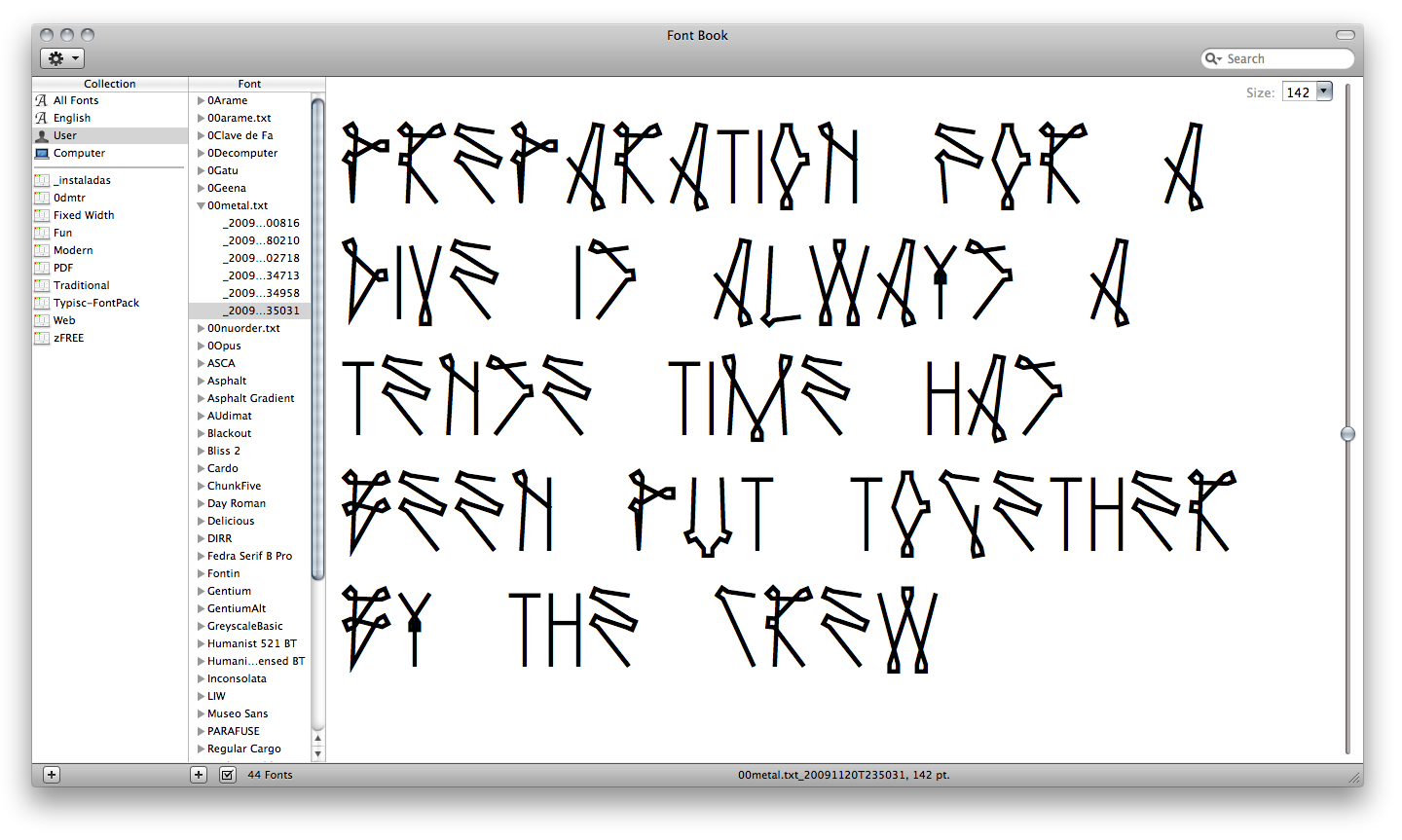Collapse the 00metal.txt font family
This screenshot has width=1402, height=840.
[202, 205]
